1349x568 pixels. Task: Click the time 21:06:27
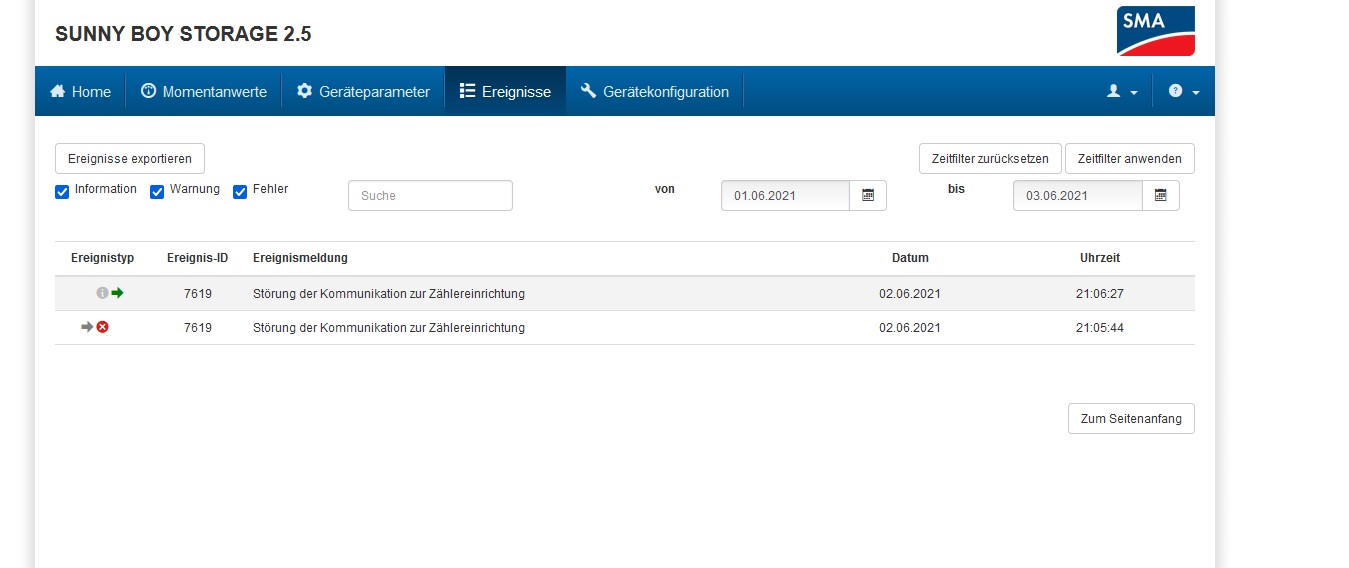1100,294
